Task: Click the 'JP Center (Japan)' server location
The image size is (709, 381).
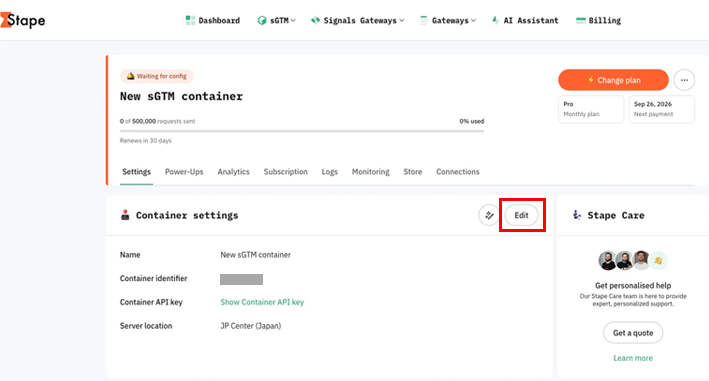Action: pos(251,326)
